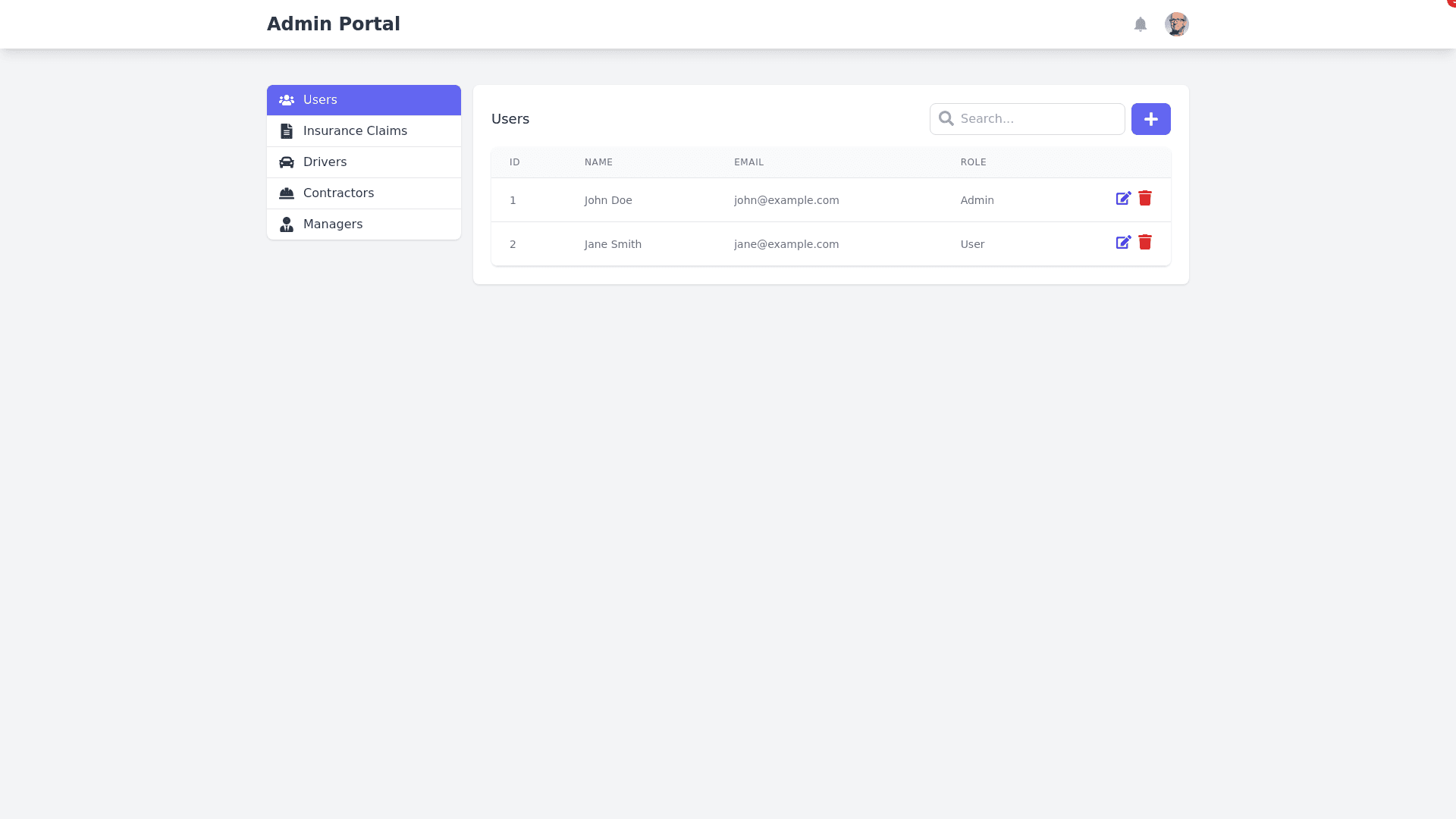Click the Admin Portal title
The image size is (1456, 819).
click(334, 24)
